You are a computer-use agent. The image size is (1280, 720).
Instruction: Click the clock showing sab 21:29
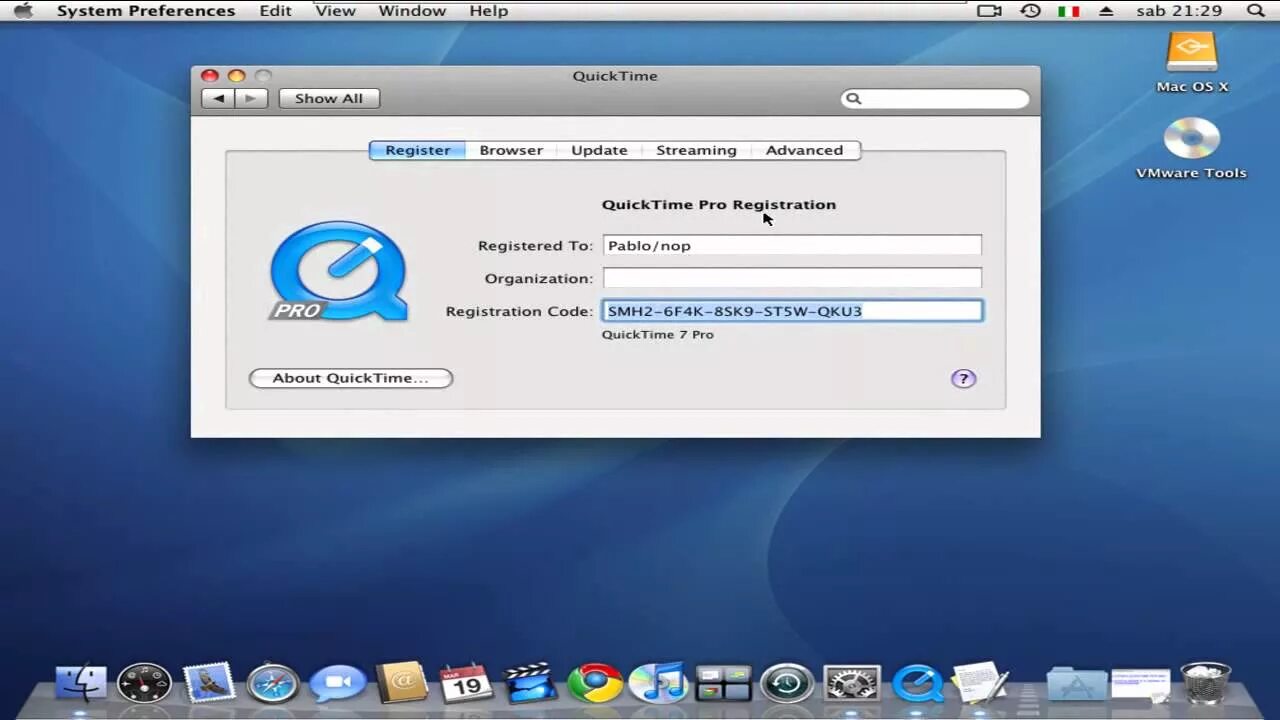pyautogui.click(x=1179, y=11)
